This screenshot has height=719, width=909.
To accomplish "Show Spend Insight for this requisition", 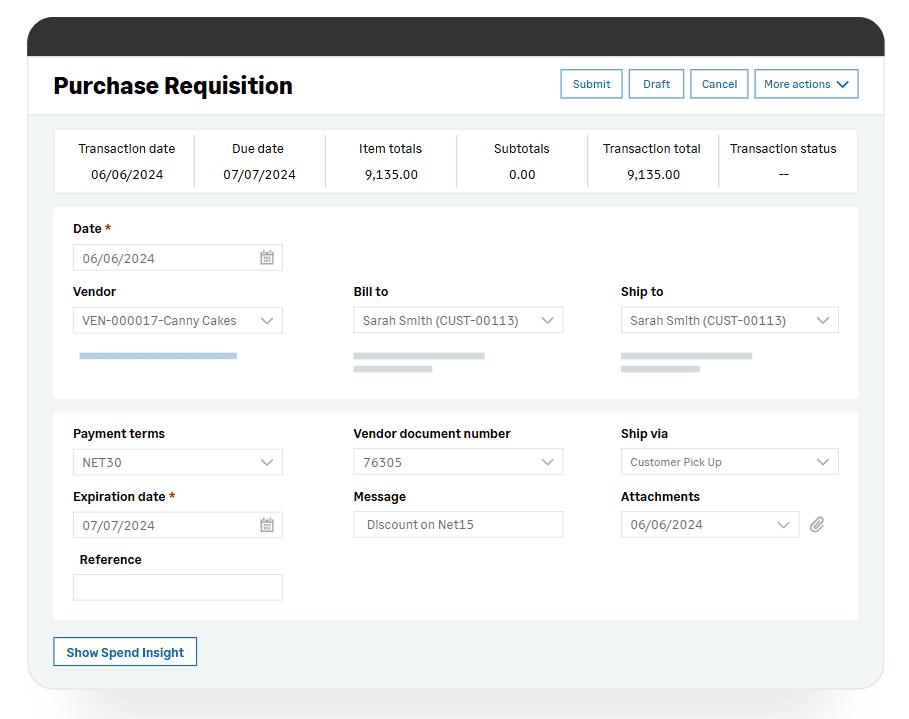I will [125, 651].
